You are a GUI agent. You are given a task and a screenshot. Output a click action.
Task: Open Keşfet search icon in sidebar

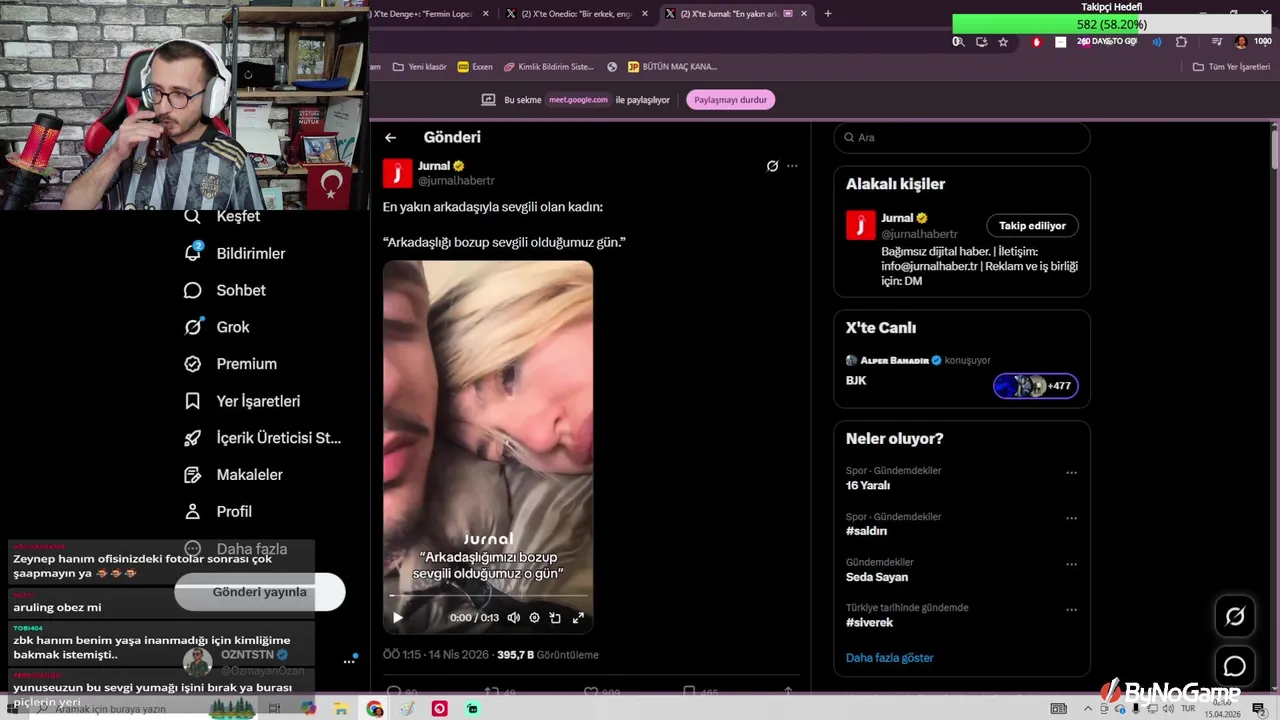coord(193,216)
